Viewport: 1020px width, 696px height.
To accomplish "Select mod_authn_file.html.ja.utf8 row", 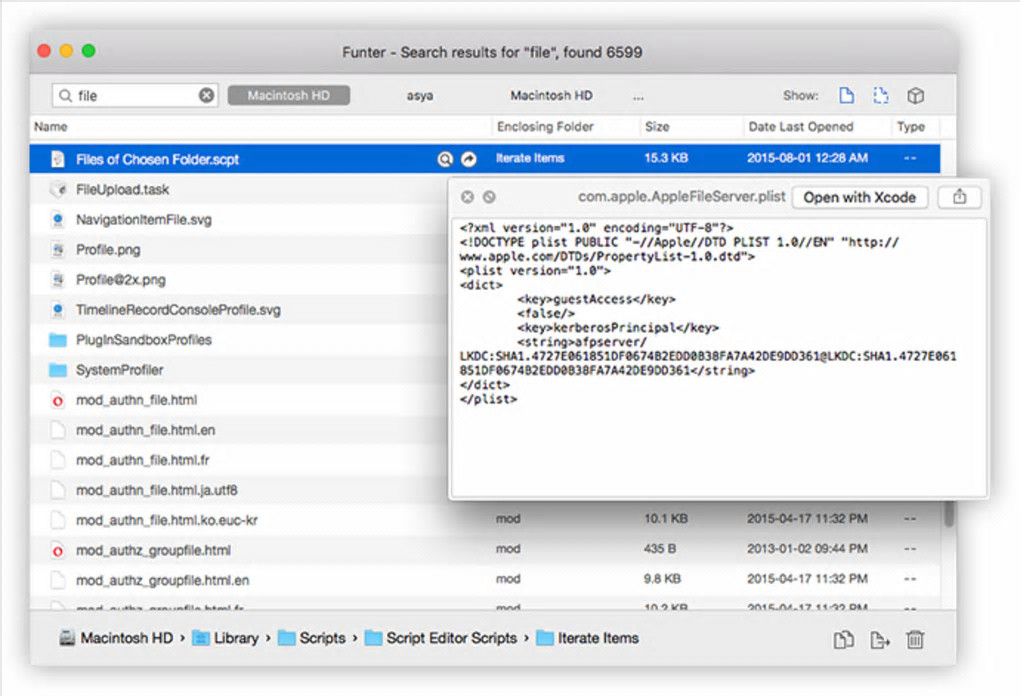I will [239, 490].
